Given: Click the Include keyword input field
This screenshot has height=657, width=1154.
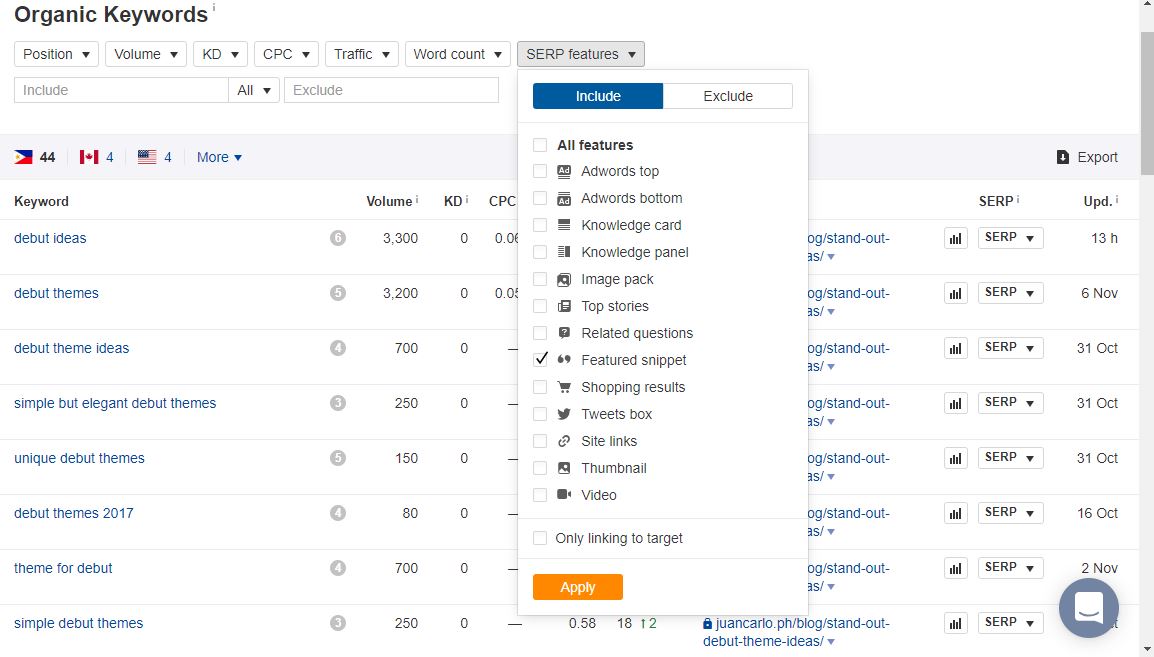Looking at the screenshot, I should pos(121,90).
